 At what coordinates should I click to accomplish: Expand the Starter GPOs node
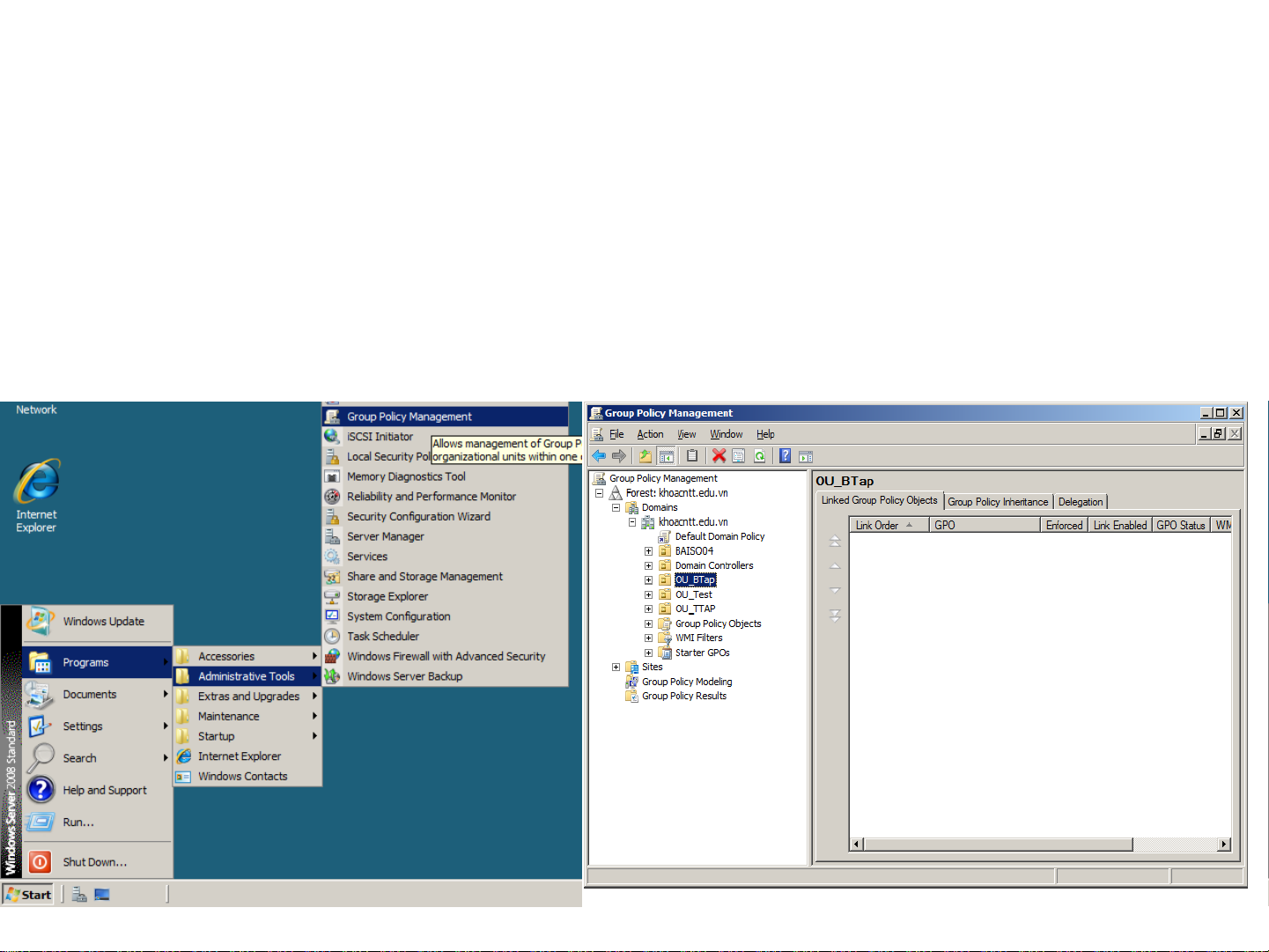pos(648,653)
